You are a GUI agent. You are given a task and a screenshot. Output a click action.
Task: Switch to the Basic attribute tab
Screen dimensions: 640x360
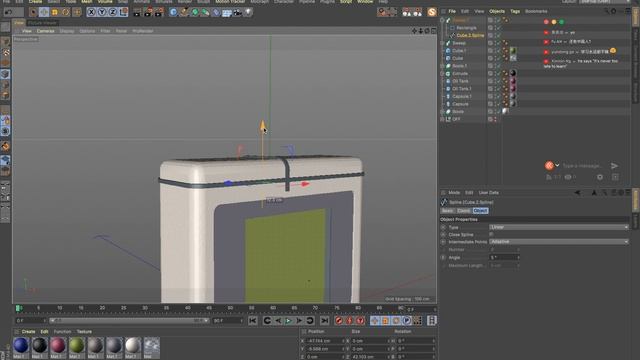point(447,211)
